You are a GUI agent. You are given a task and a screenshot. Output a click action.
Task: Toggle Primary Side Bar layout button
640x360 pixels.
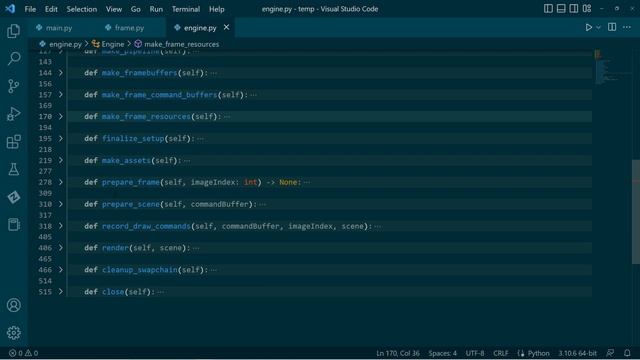tap(548, 9)
